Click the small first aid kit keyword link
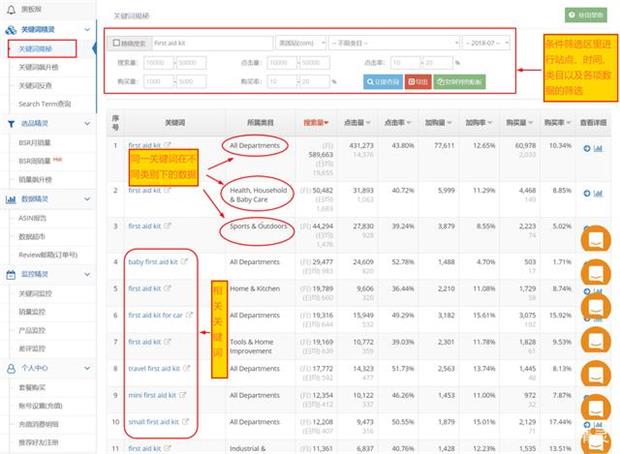Viewport: 620px width, 454px height. 151,422
